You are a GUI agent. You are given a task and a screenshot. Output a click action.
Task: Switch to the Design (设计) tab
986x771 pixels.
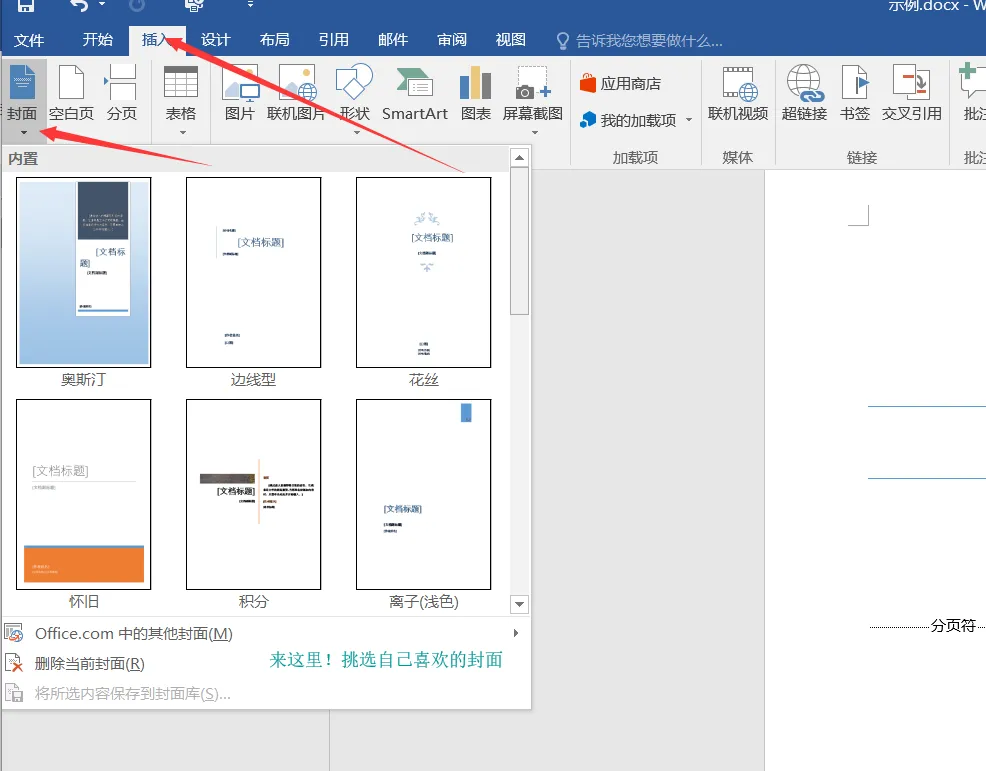(x=215, y=40)
